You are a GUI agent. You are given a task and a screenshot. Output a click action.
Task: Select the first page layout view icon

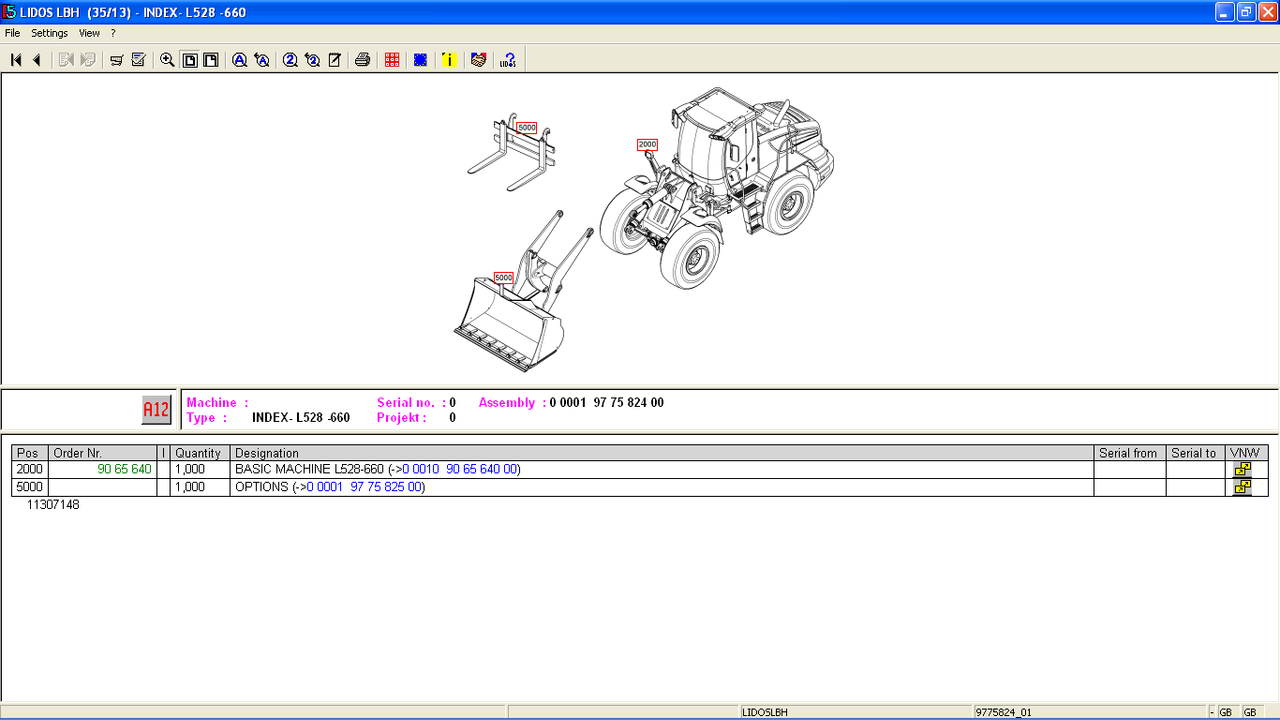pos(189,60)
